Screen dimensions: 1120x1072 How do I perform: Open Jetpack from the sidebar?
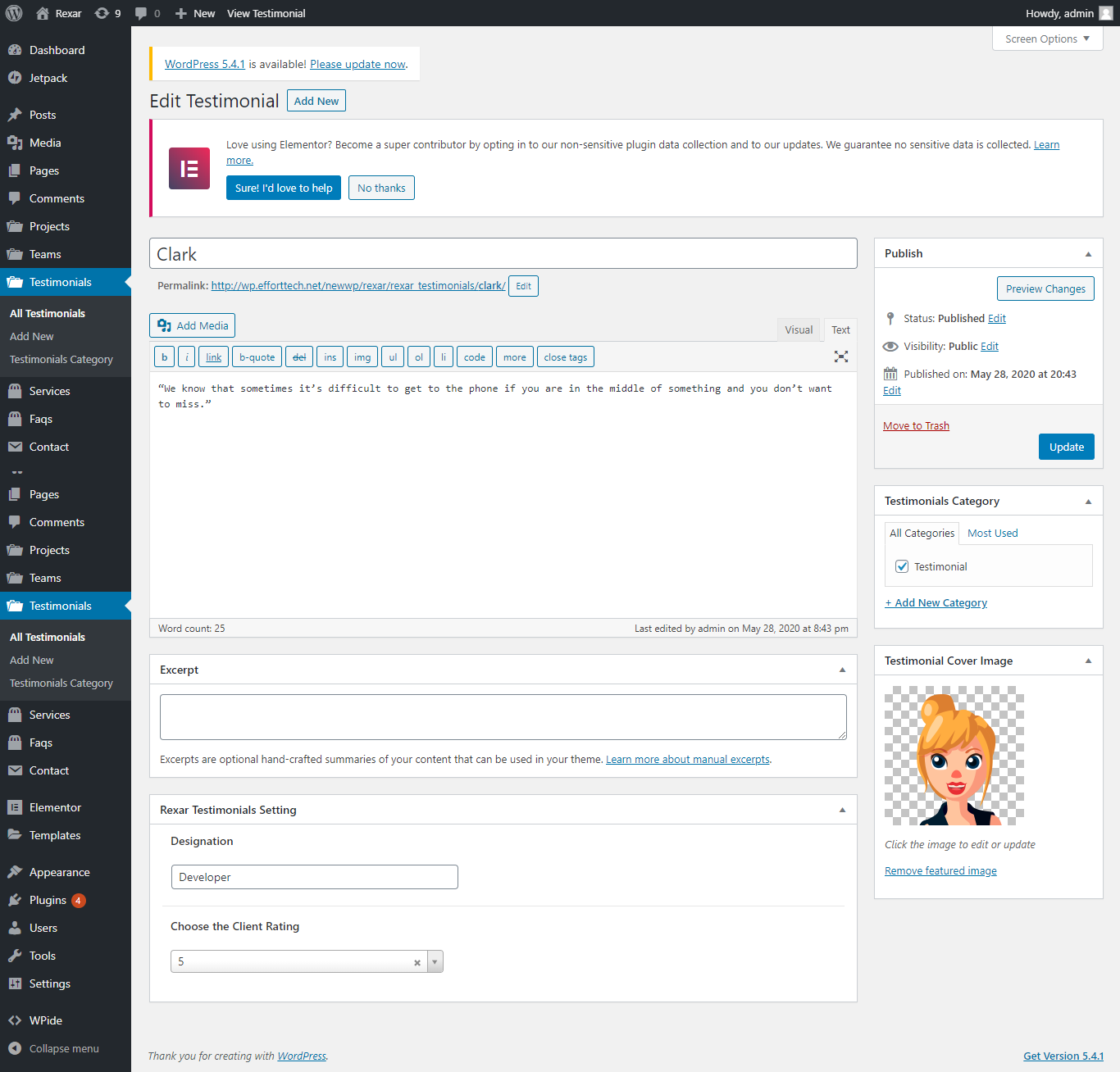pos(48,78)
